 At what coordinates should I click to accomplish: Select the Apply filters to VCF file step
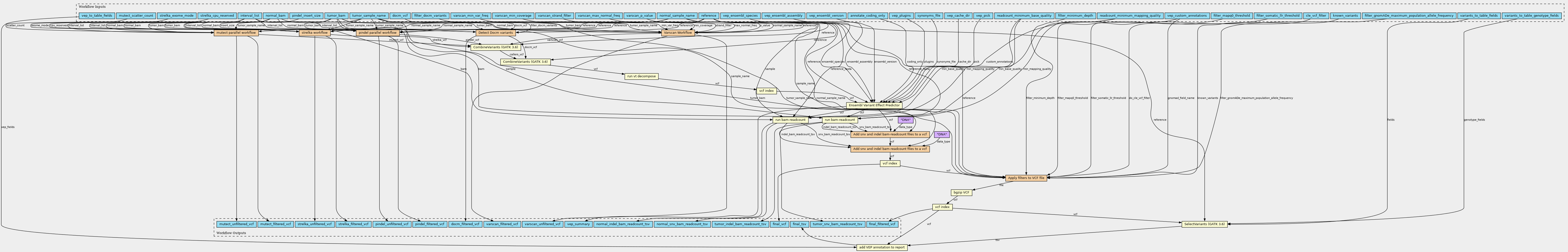1026,178
